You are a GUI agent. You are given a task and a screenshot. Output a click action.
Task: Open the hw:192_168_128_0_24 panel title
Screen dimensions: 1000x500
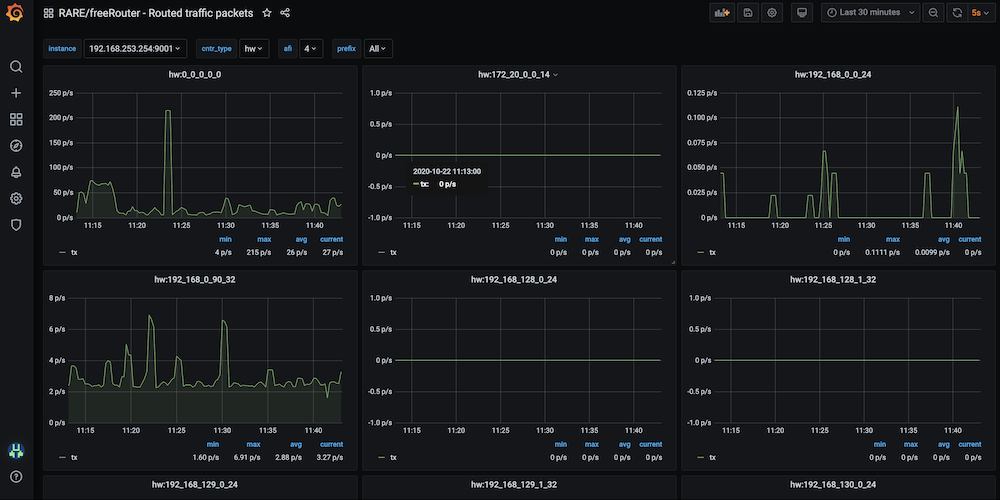point(514,279)
